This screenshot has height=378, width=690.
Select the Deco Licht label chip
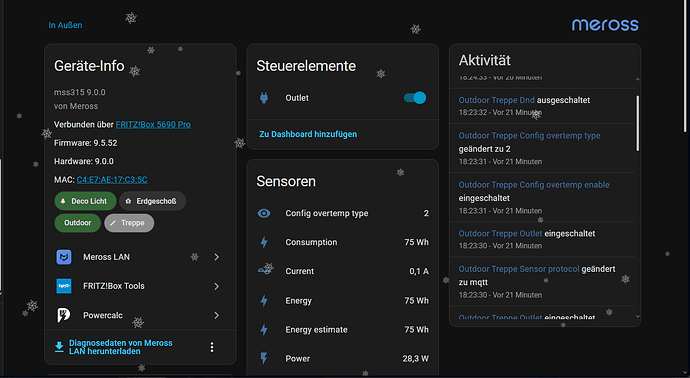click(85, 201)
